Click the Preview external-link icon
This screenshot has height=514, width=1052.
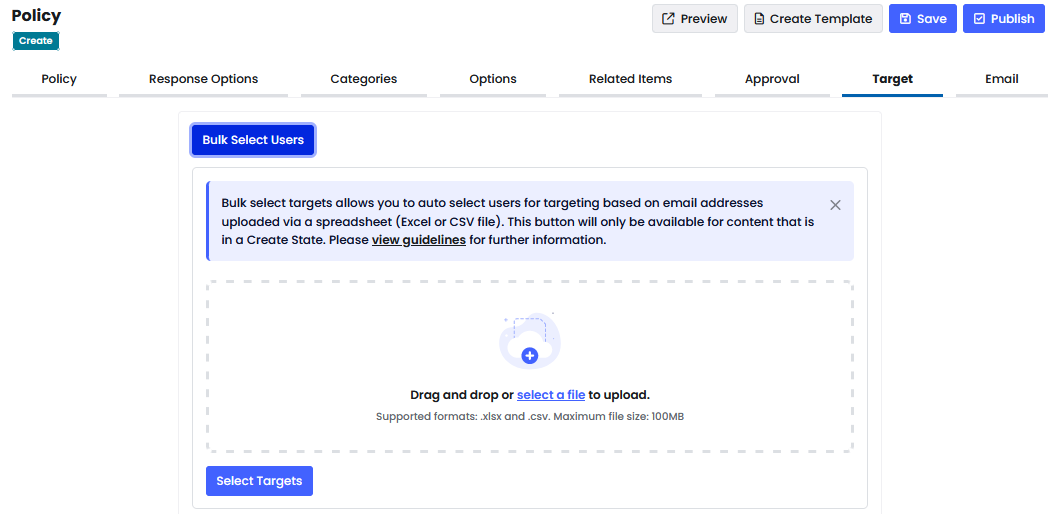[668, 19]
